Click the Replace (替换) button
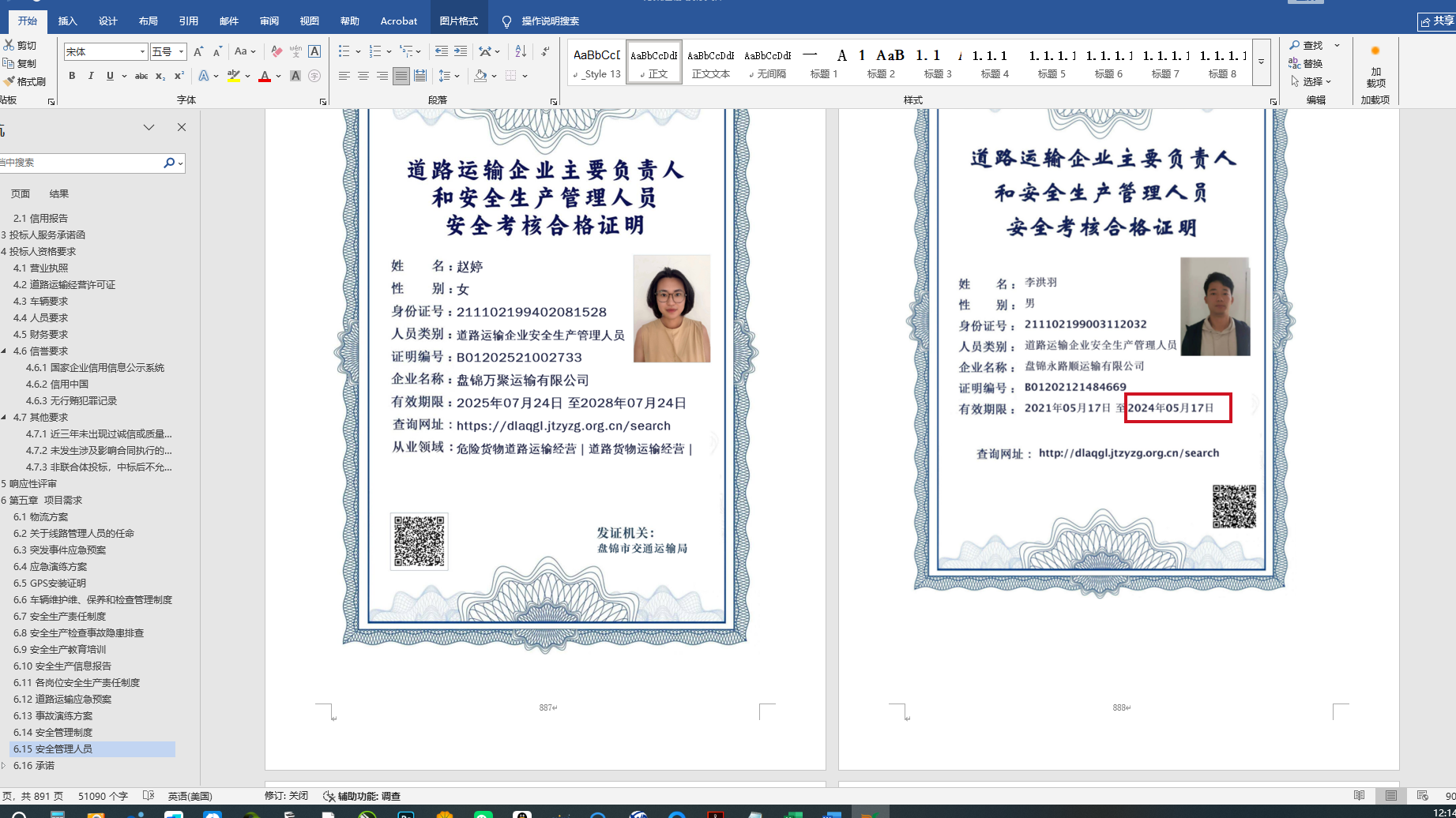The image size is (1456, 818). (1307, 63)
